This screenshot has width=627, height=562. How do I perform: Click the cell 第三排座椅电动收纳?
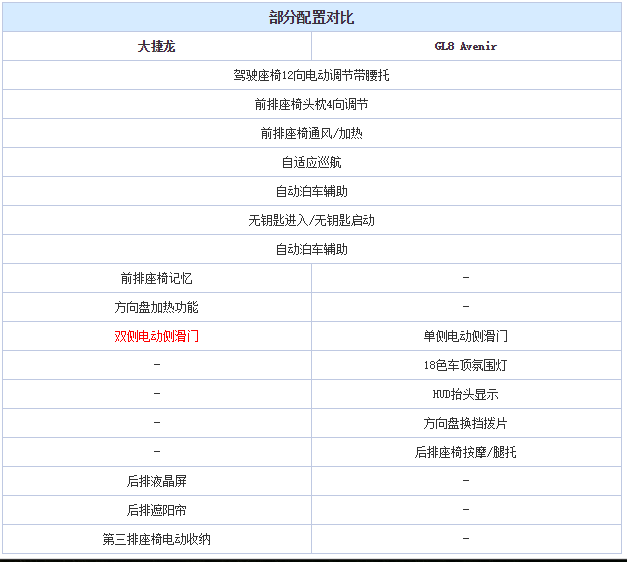pyautogui.click(x=156, y=539)
